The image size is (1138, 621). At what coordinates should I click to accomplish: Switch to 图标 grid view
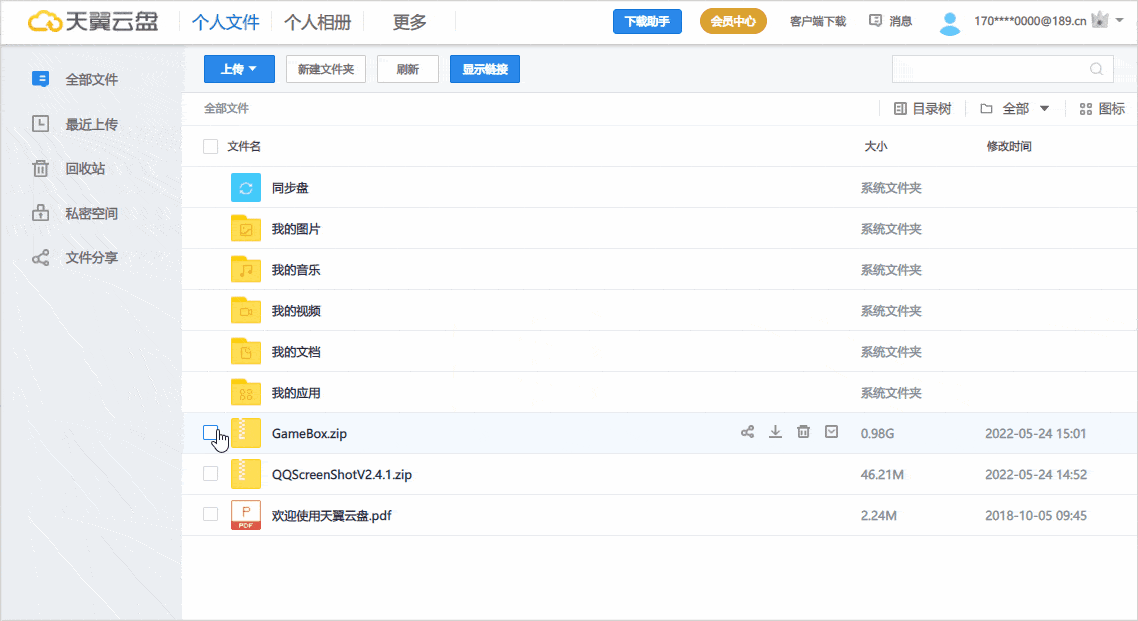(x=1102, y=109)
